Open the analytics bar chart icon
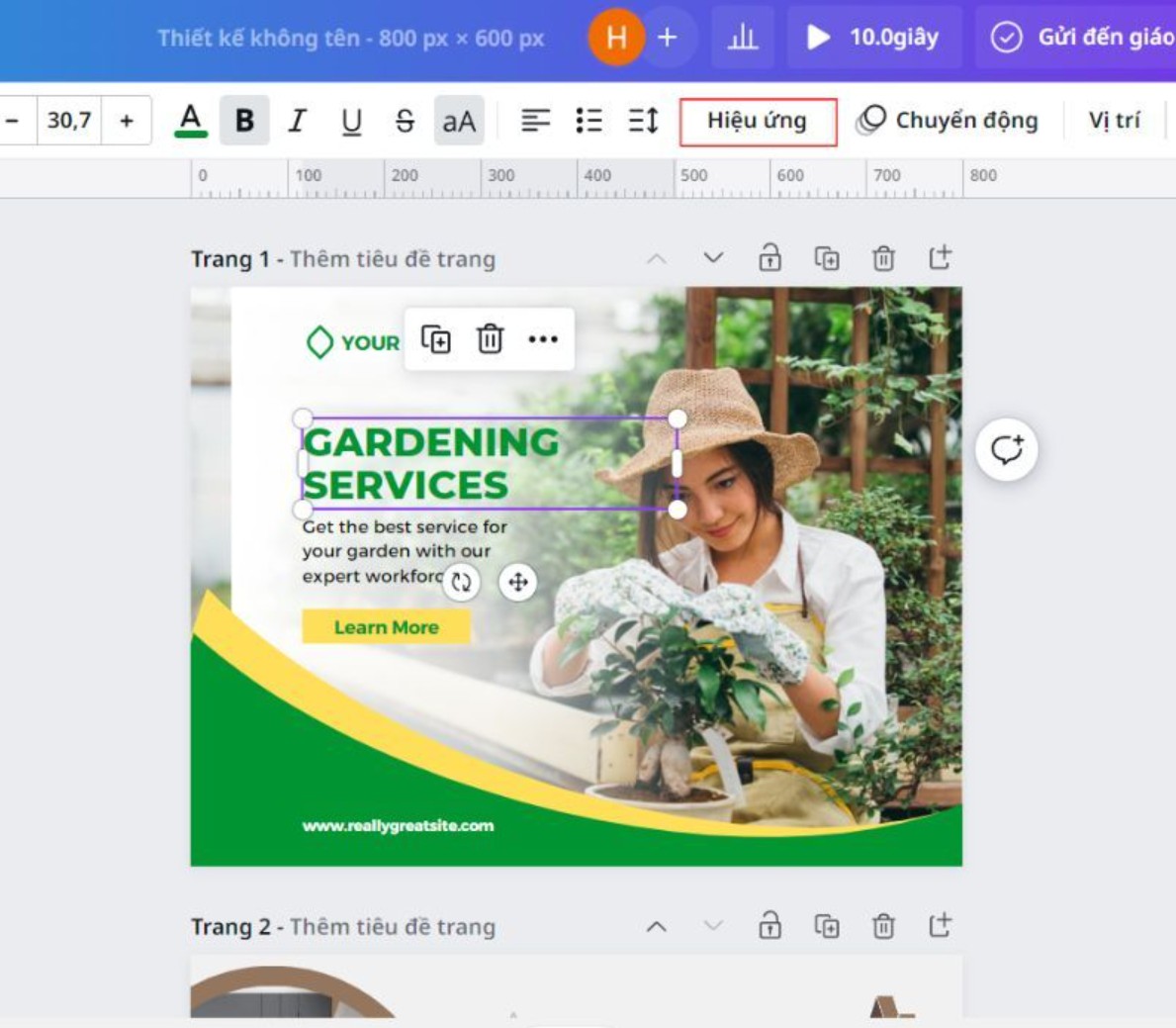 click(742, 38)
